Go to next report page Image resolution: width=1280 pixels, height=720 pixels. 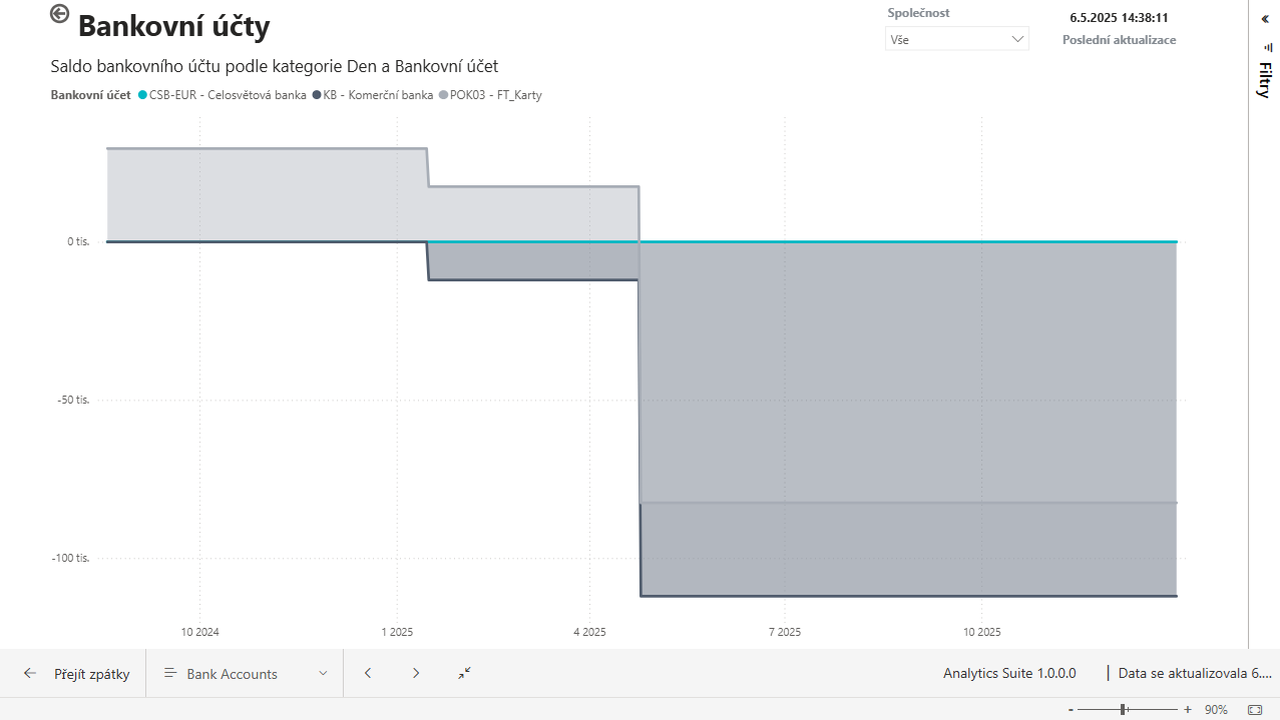pyautogui.click(x=416, y=674)
